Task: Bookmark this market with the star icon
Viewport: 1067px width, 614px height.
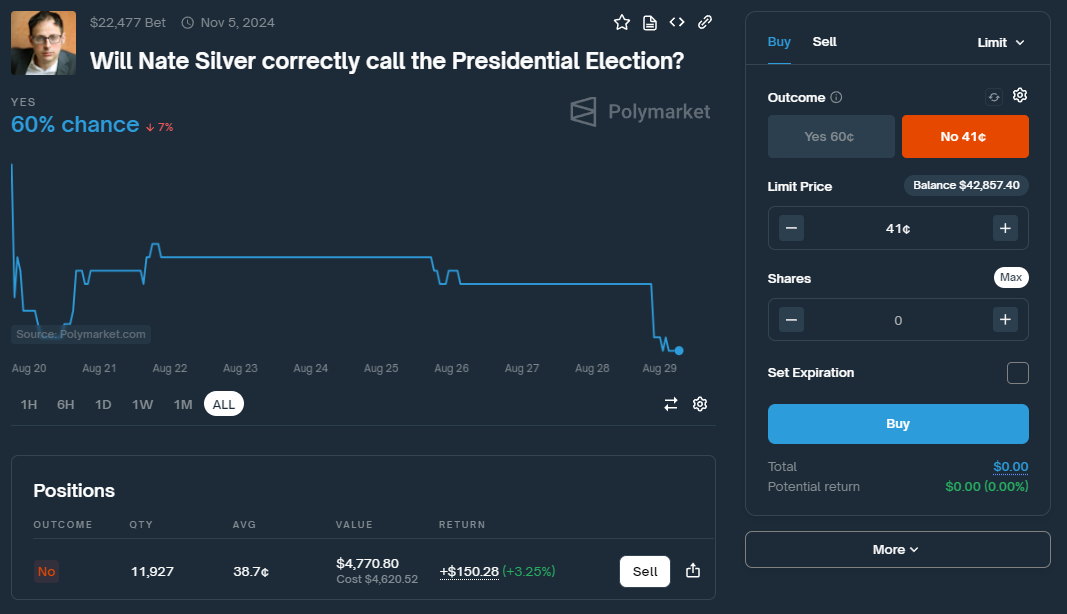Action: coord(622,22)
